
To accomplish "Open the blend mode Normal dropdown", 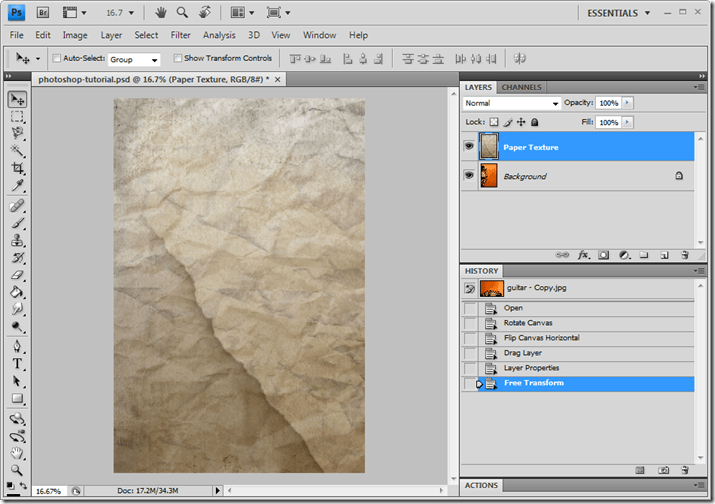I will point(512,104).
